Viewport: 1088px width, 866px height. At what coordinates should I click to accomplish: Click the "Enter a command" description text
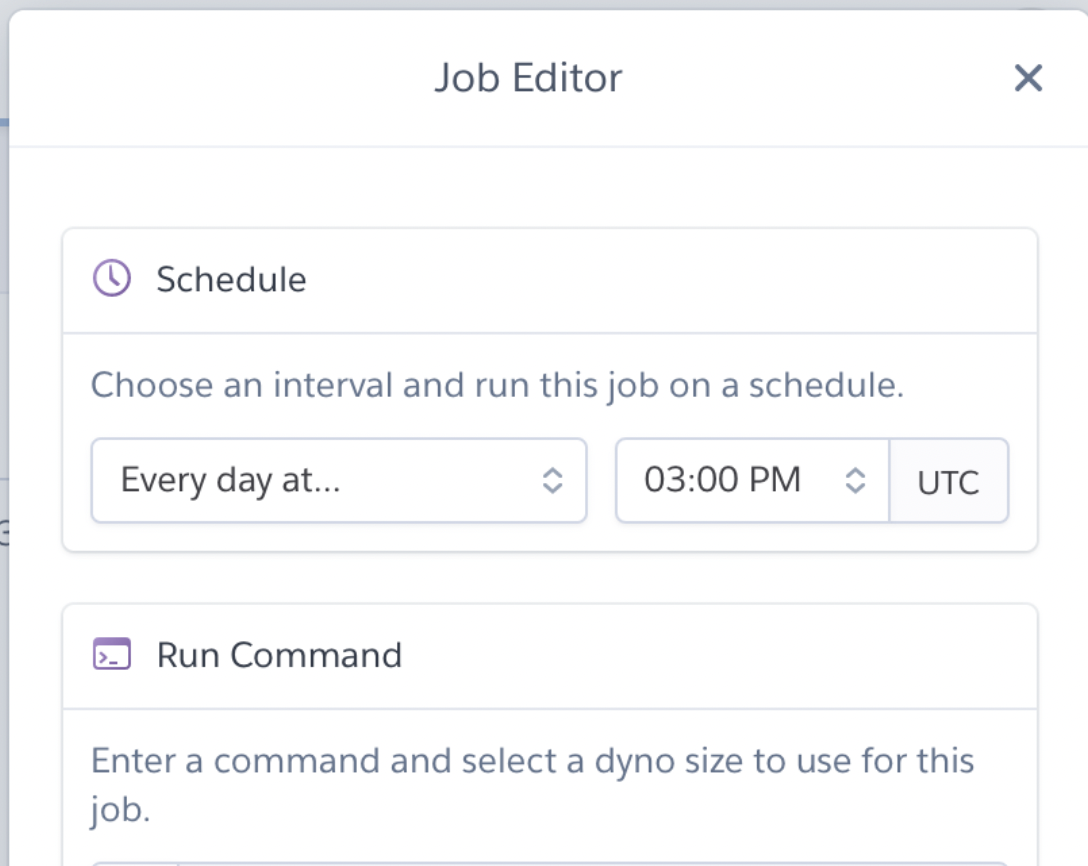pyautogui.click(x=532, y=761)
